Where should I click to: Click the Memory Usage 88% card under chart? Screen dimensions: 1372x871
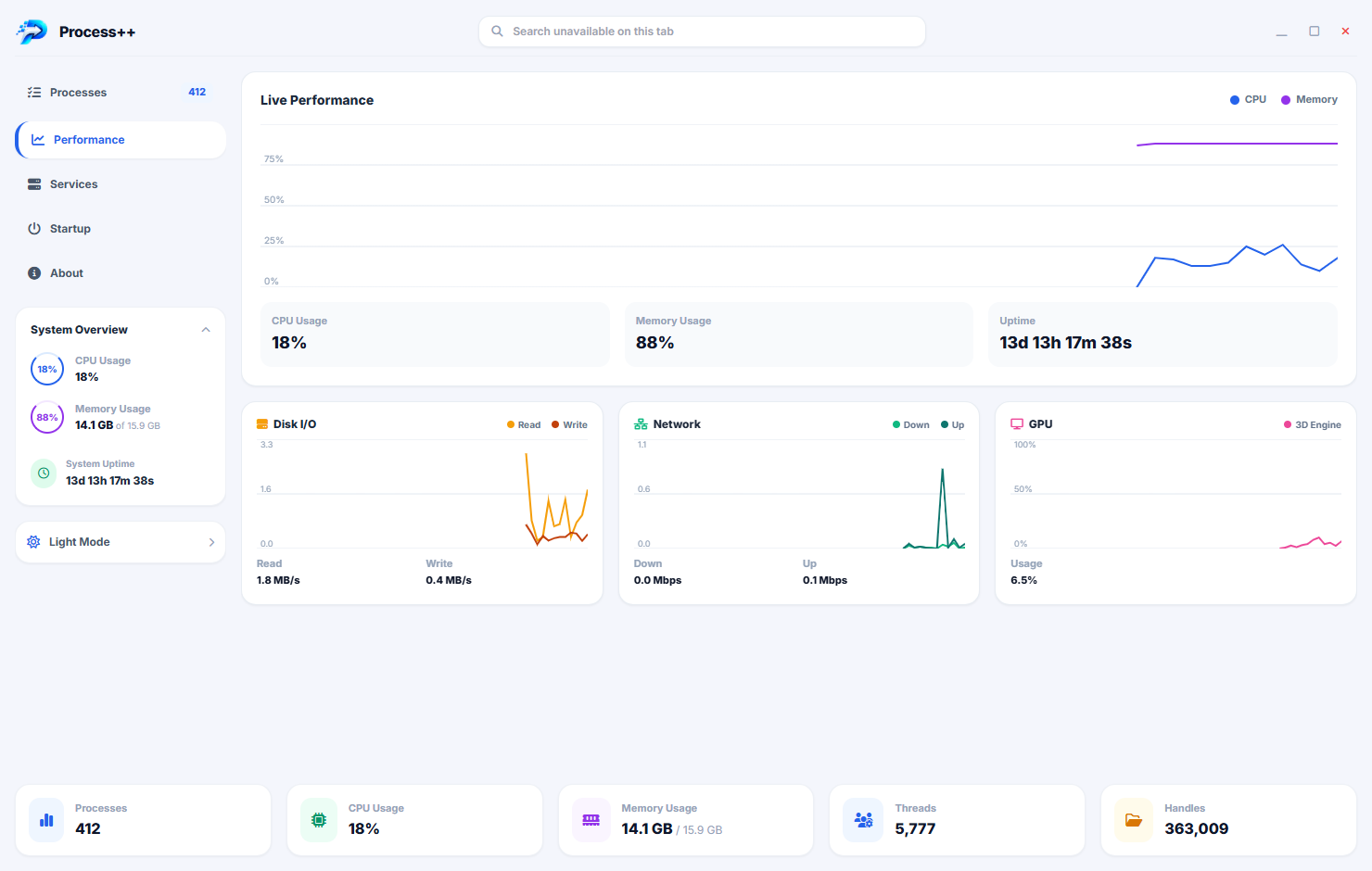[799, 335]
